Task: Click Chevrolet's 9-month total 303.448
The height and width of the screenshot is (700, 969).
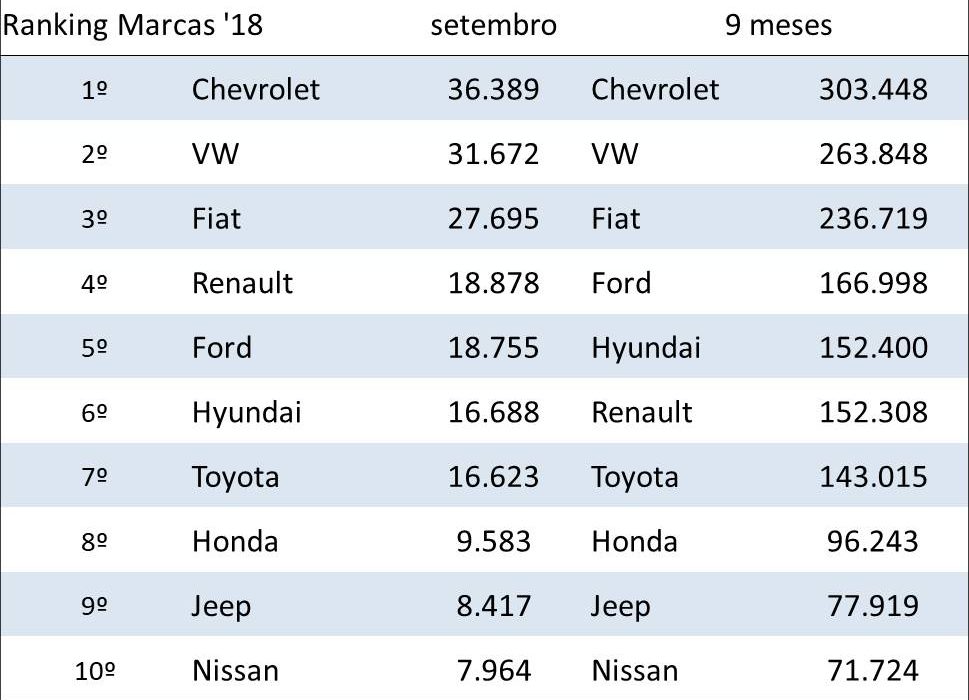Action: tap(873, 90)
